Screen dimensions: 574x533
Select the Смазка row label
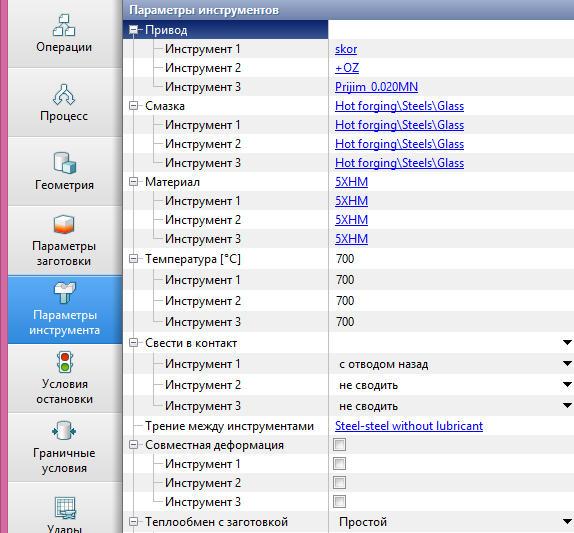coord(165,106)
